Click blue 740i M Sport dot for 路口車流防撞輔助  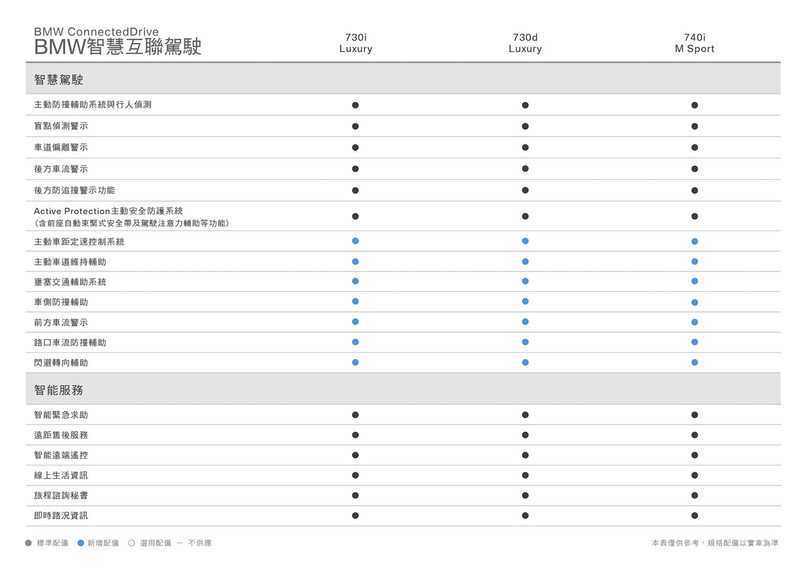click(x=694, y=342)
